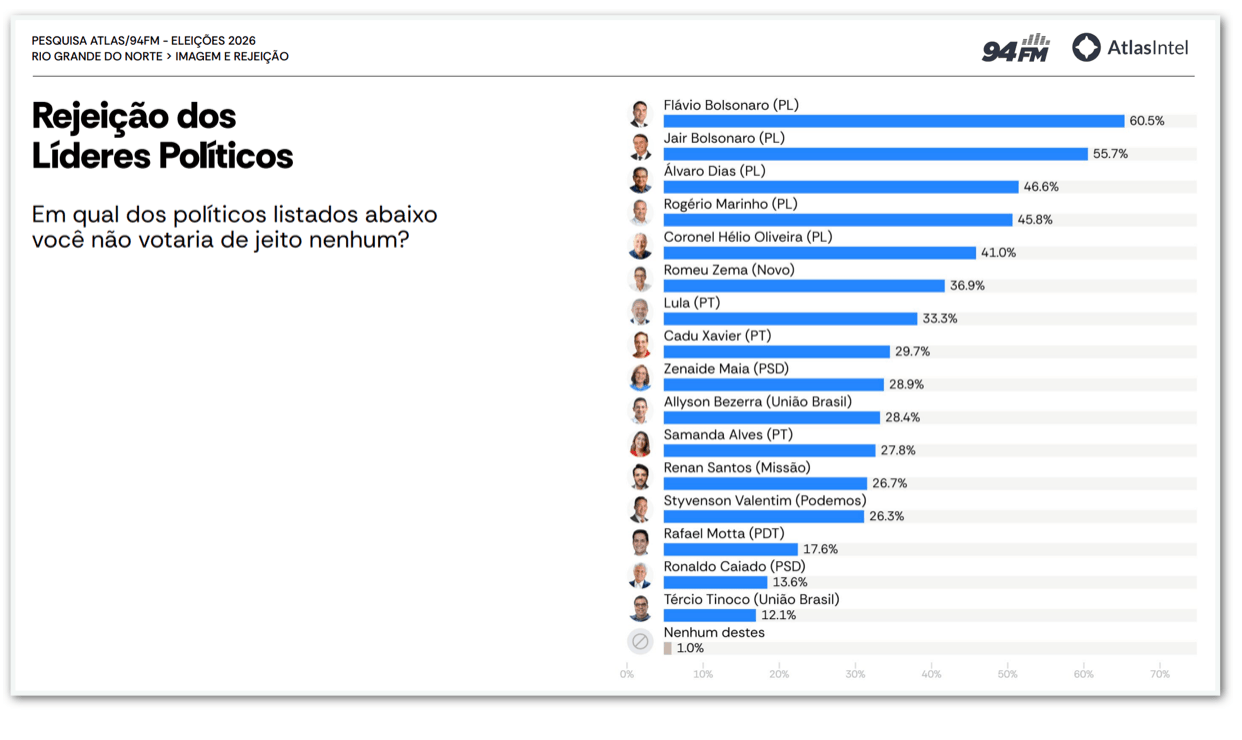Click Renan Santos's portrait icon

tap(640, 476)
